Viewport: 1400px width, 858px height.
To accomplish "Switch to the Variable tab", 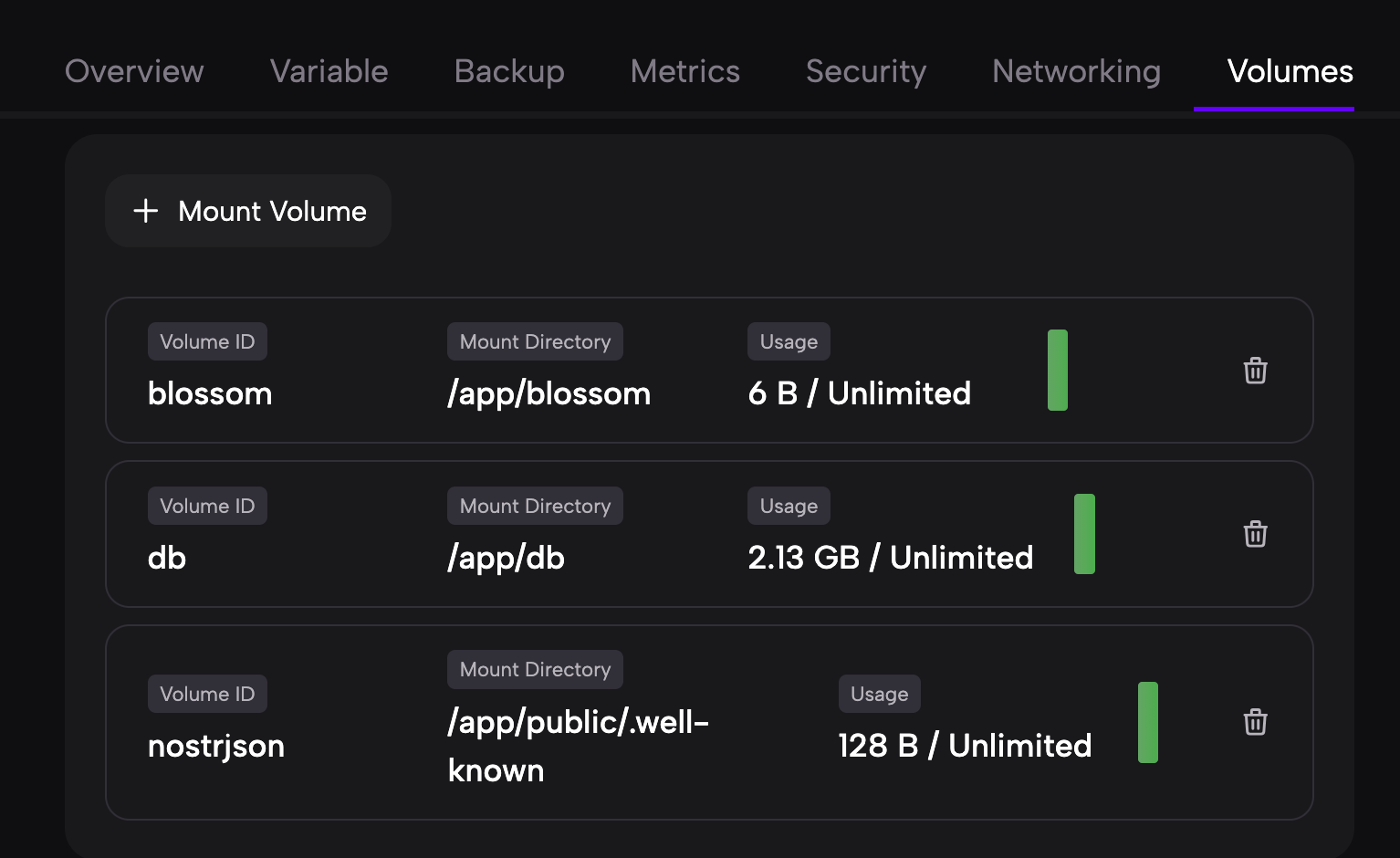I will point(329,71).
